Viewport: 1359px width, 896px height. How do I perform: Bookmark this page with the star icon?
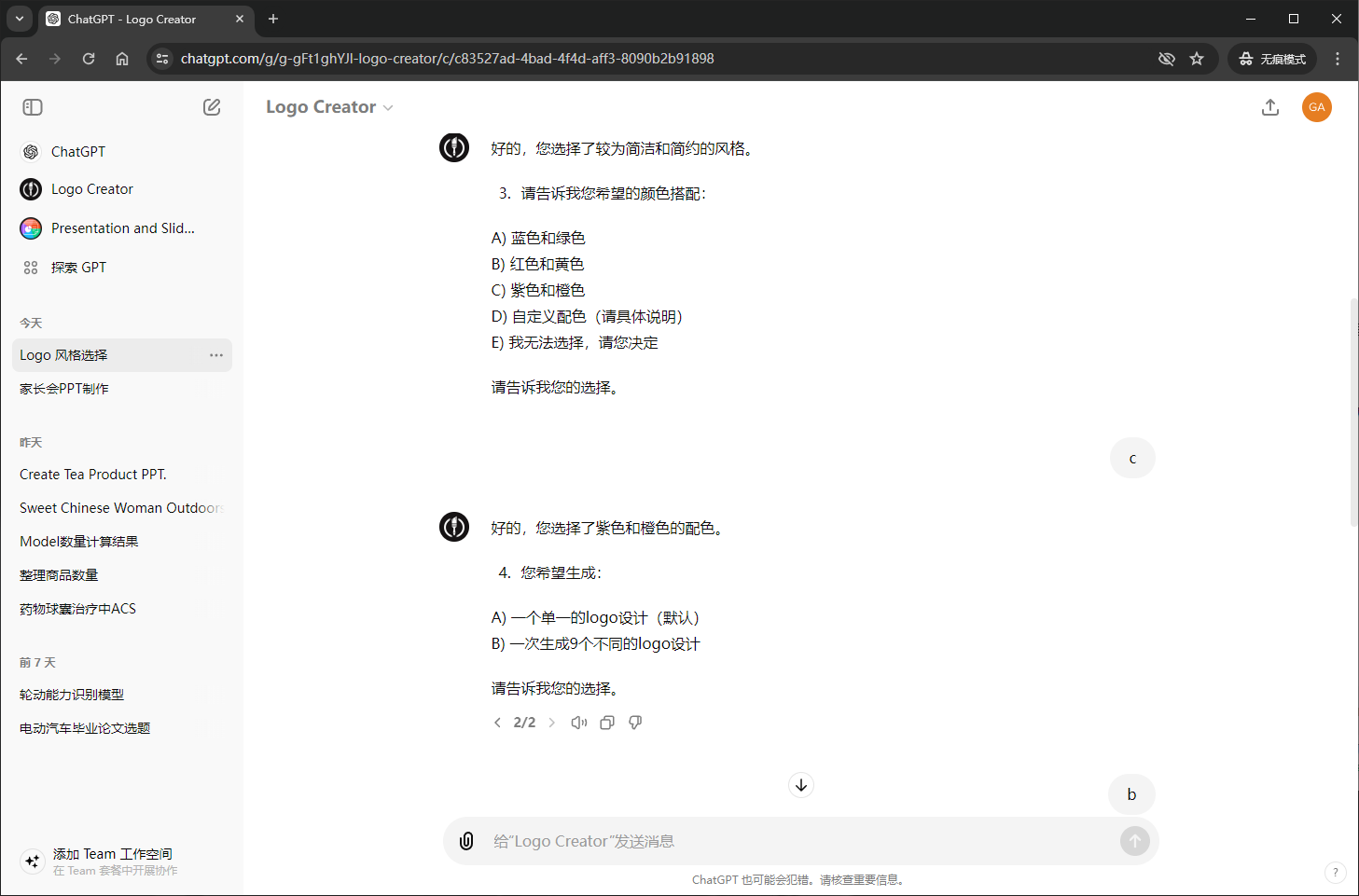point(1197,59)
